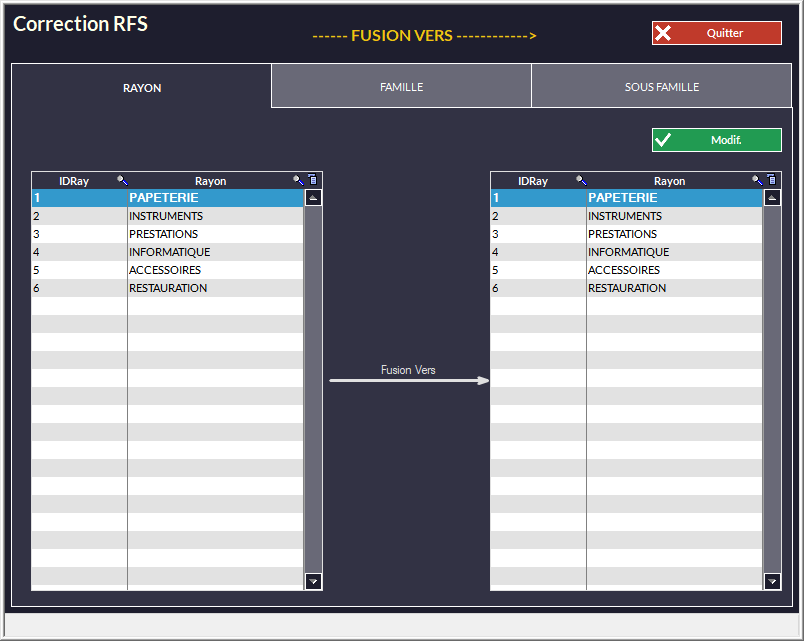This screenshot has height=641, width=804.
Task: Select INSTRUMENTS in the left table
Action: click(x=166, y=216)
